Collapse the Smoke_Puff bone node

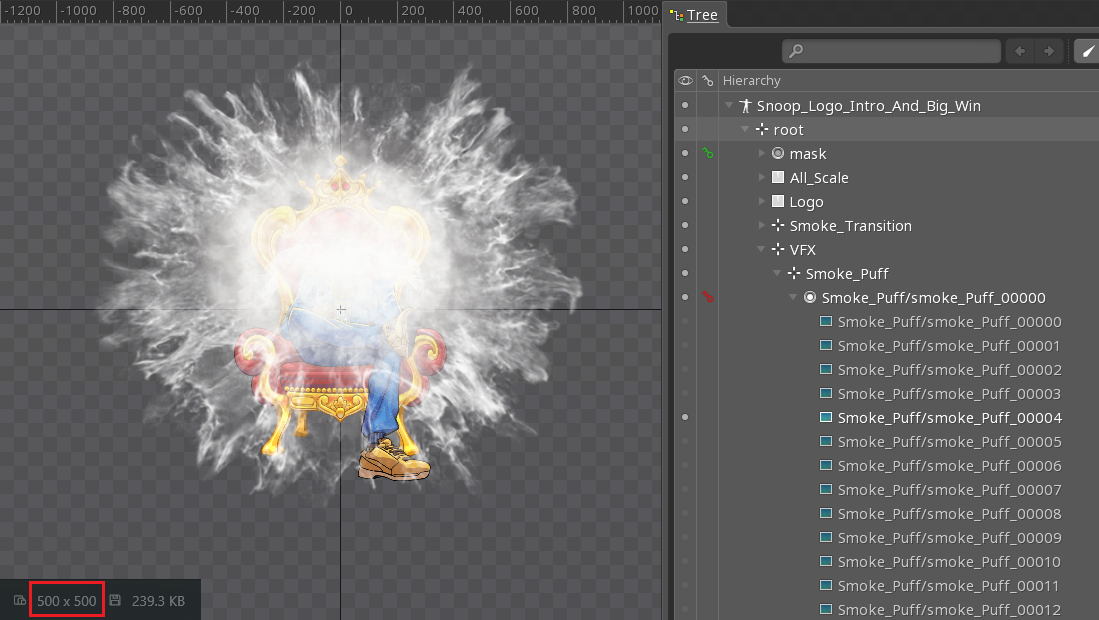778,274
